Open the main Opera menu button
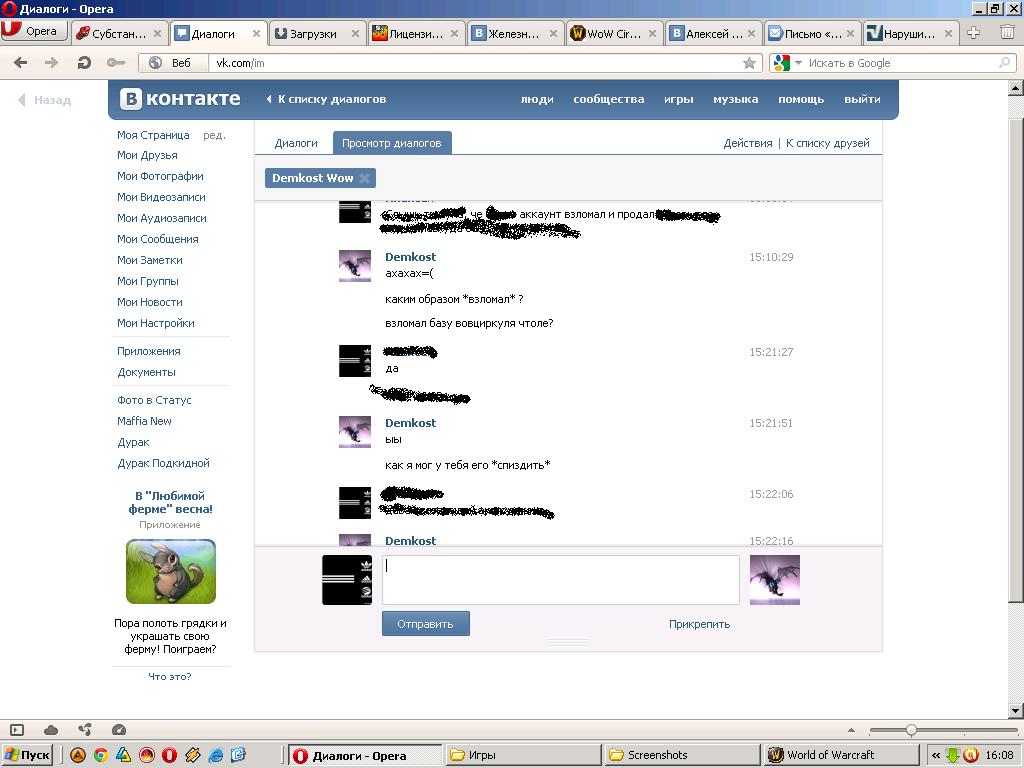Image resolution: width=1024 pixels, height=768 pixels. point(32,31)
